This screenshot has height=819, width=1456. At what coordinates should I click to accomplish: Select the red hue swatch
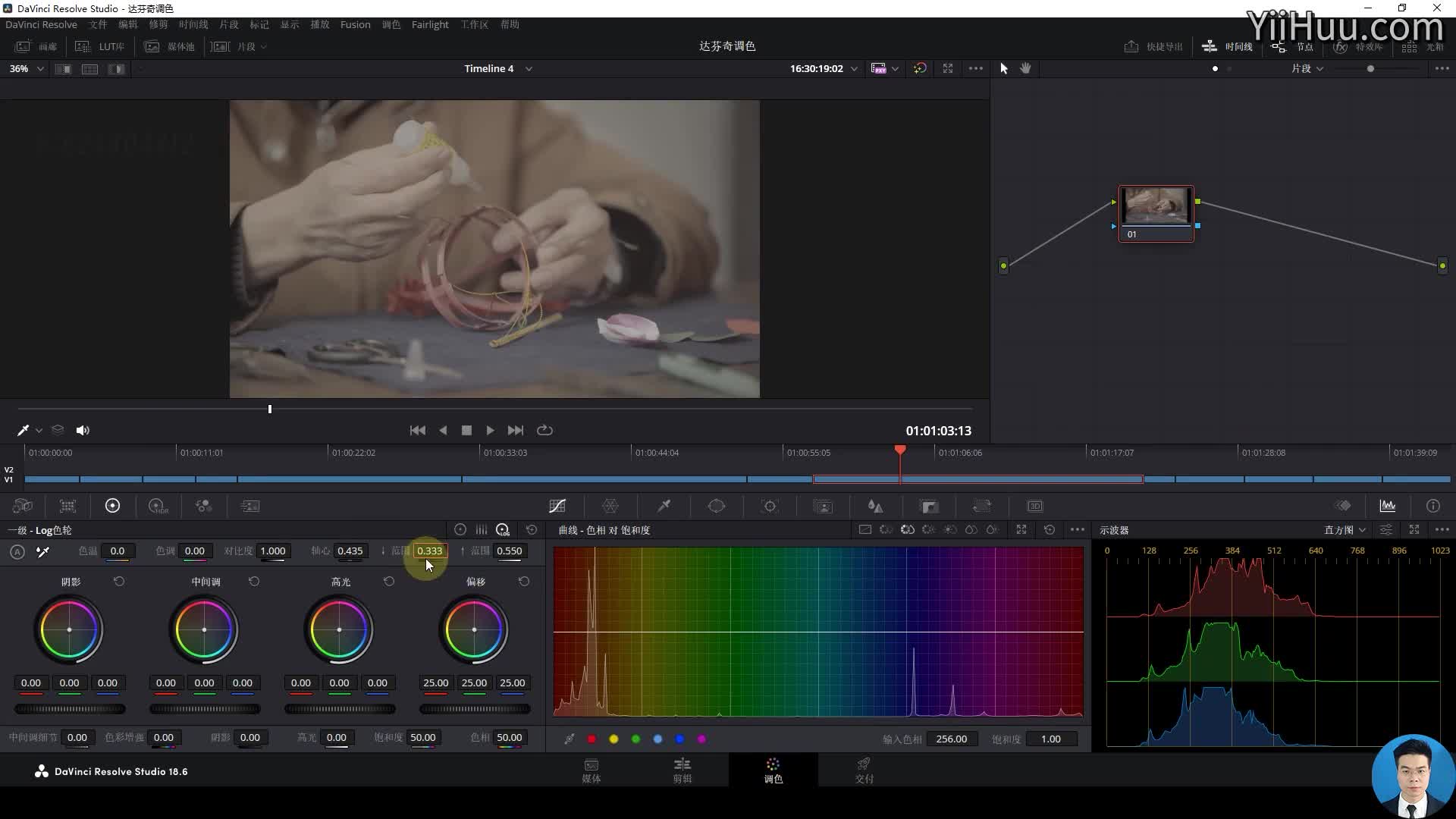(591, 739)
